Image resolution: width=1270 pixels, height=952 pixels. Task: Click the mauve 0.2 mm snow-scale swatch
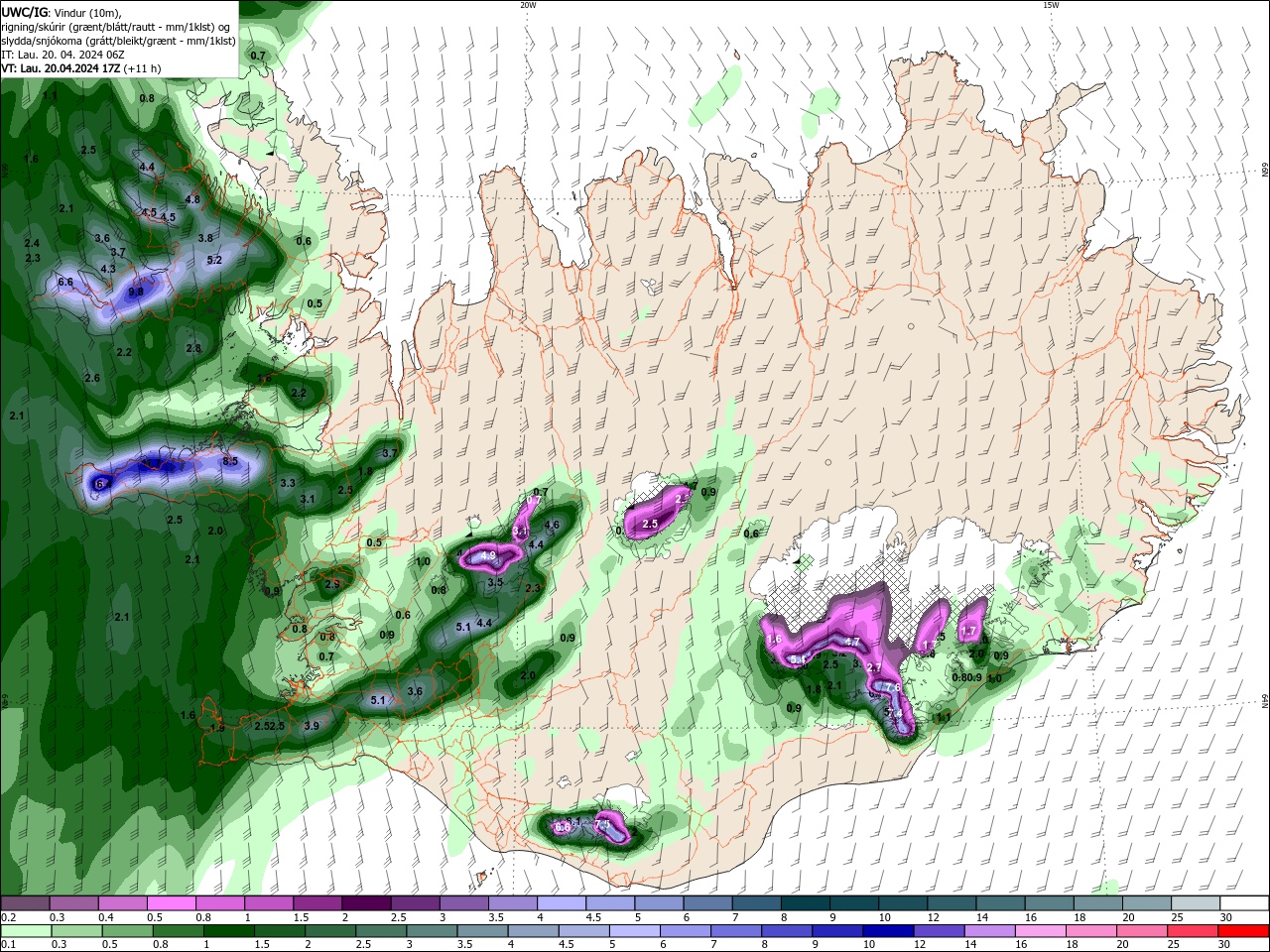25,903
